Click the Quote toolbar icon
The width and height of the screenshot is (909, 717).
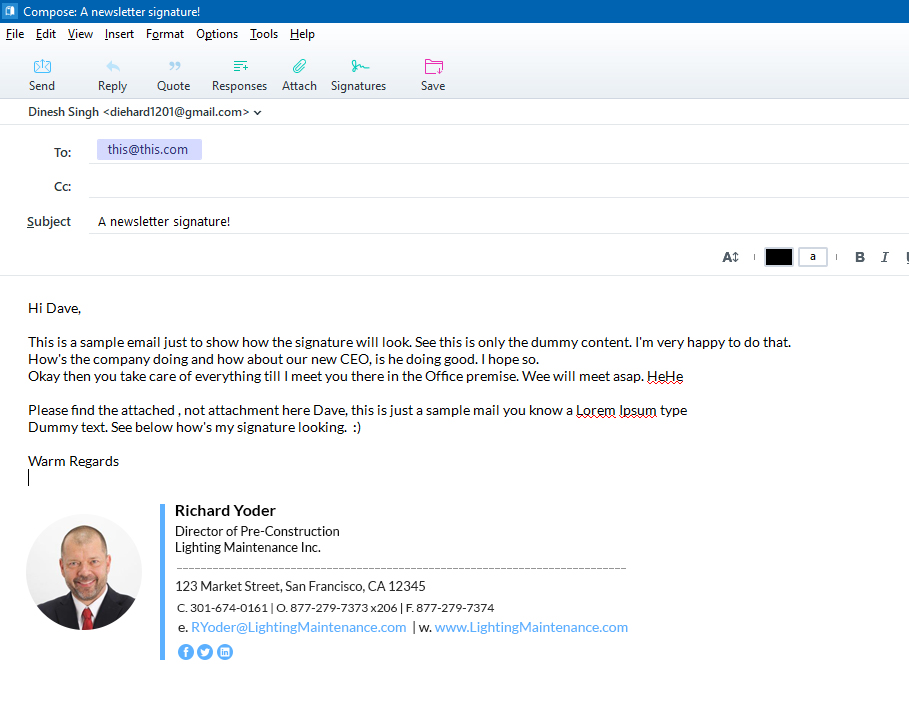pos(174,67)
